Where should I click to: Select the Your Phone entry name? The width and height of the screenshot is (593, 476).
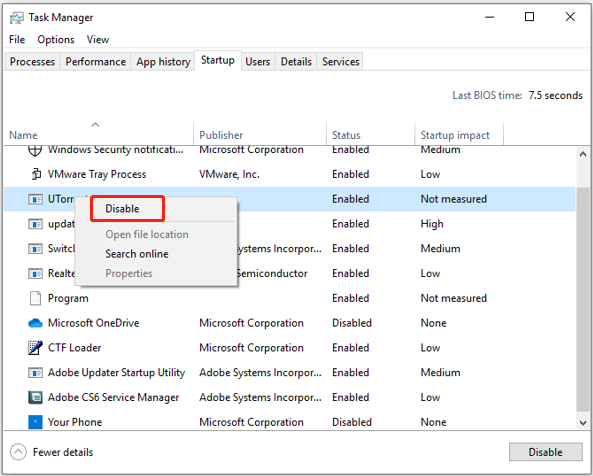[x=75, y=422]
